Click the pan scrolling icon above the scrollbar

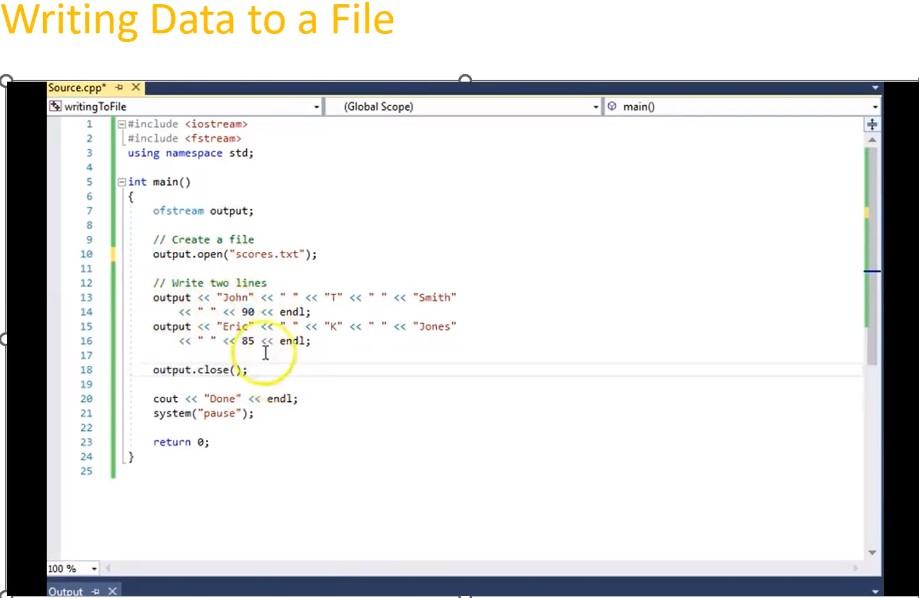click(x=871, y=124)
